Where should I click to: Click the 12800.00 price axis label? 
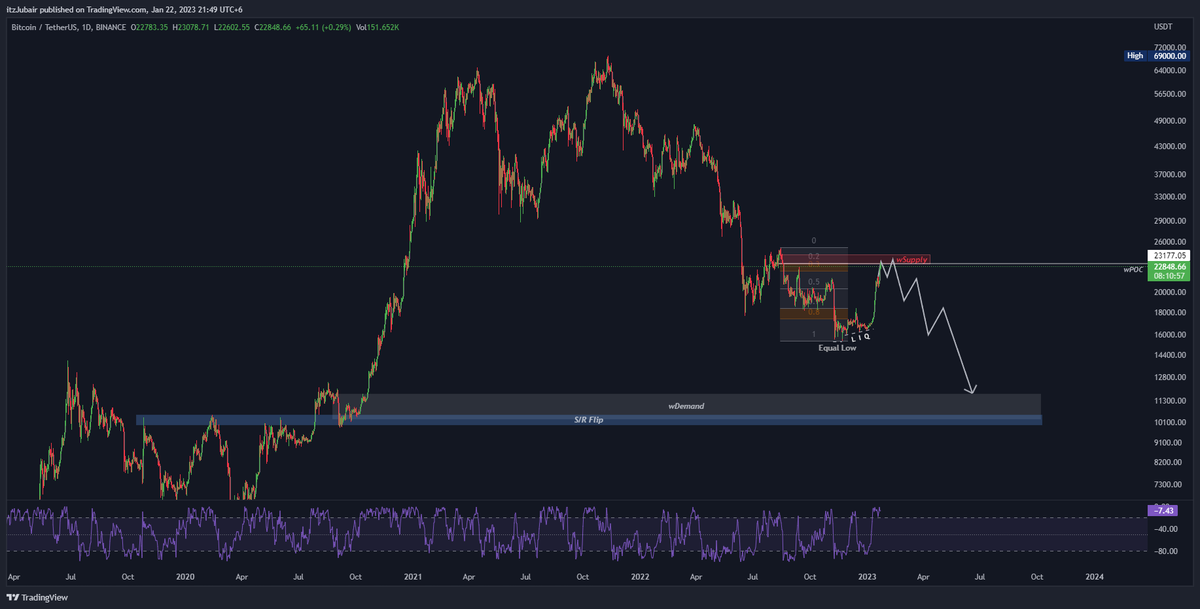(x=1168, y=377)
